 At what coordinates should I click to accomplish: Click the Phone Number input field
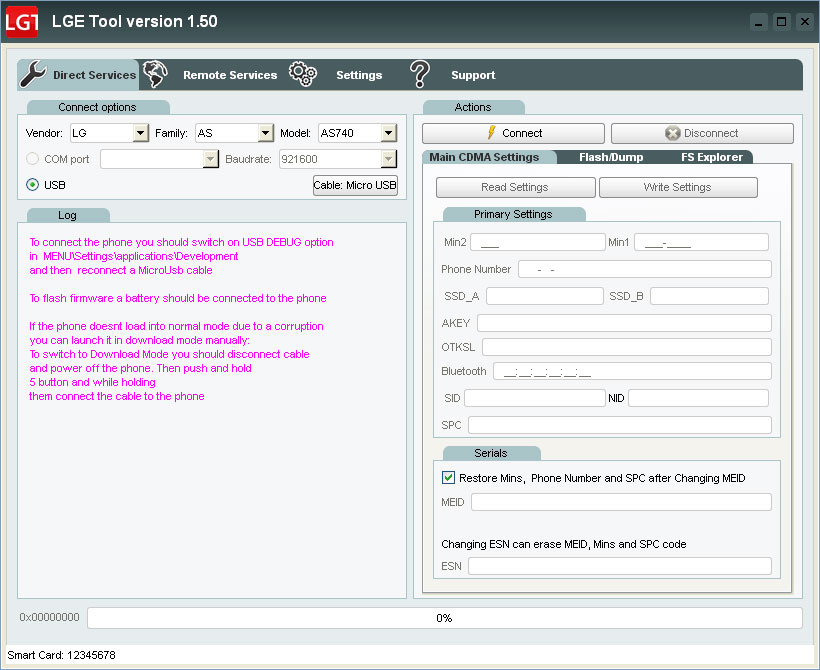tap(645, 269)
